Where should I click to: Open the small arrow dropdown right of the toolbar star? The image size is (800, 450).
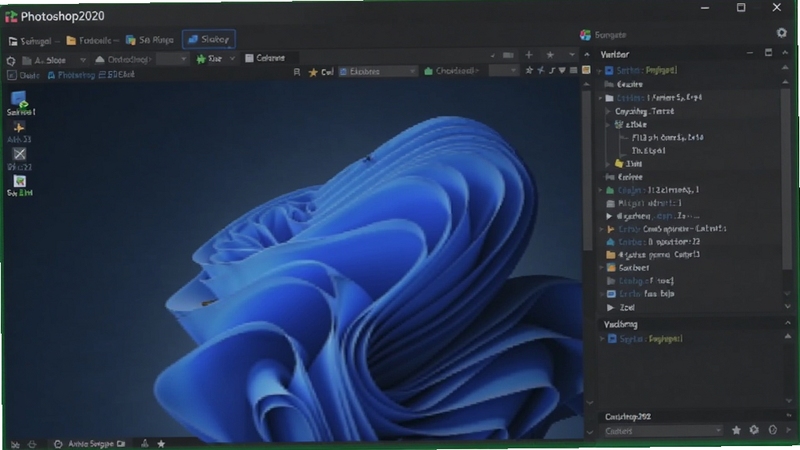572,55
